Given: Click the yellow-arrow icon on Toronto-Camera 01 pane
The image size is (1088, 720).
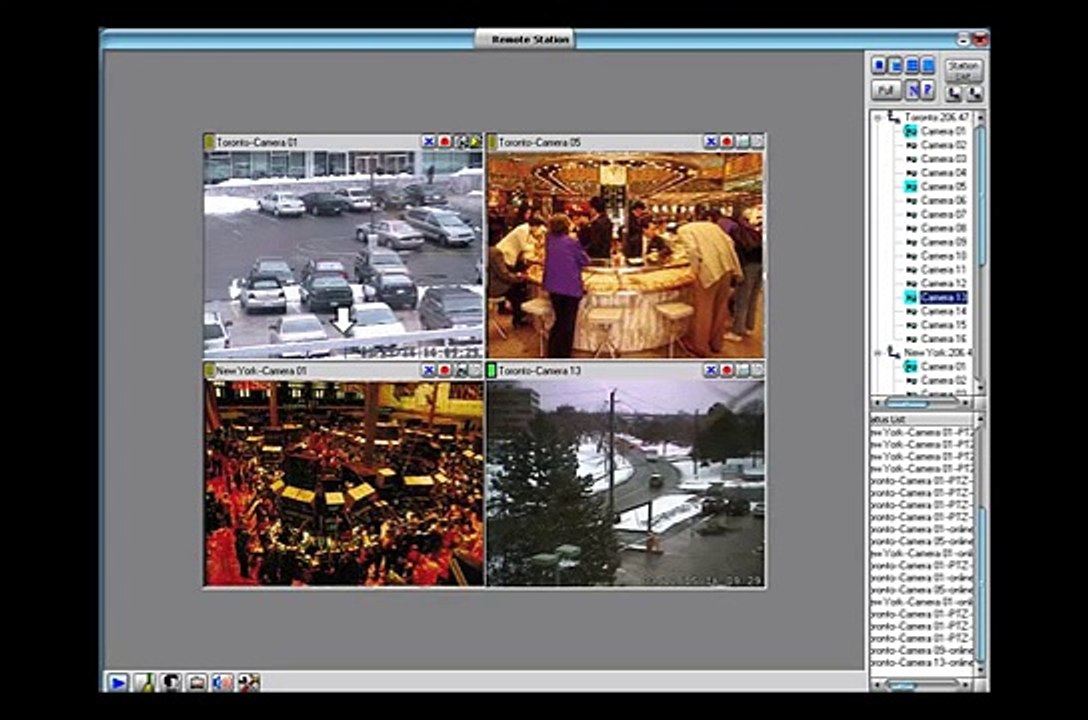Looking at the screenshot, I should tap(475, 142).
